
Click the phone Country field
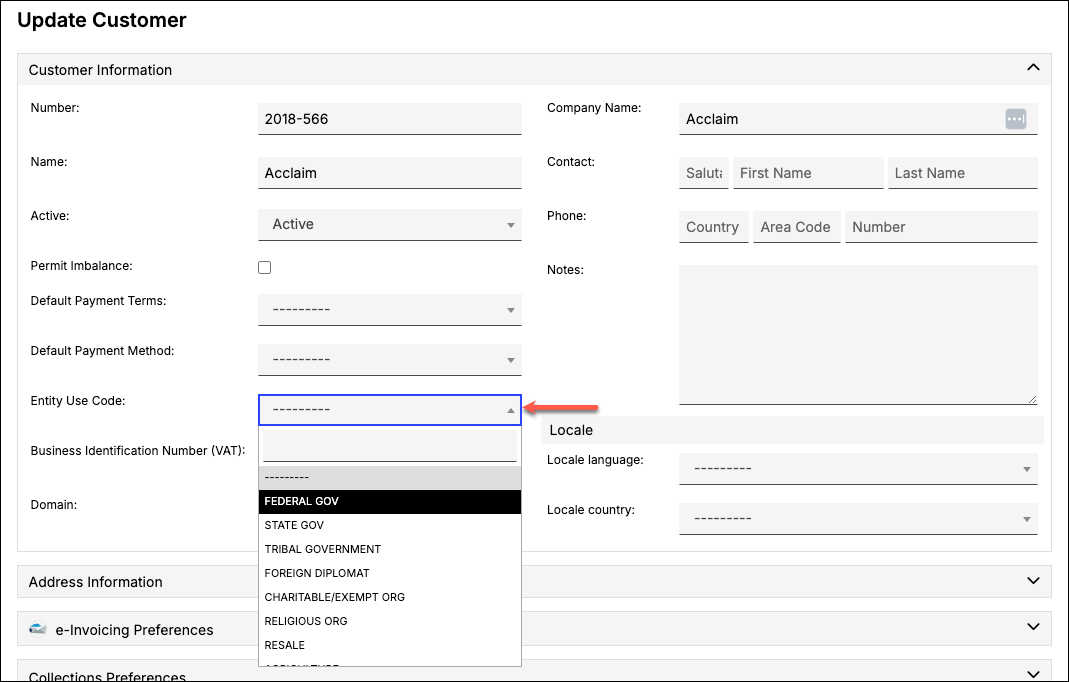click(713, 226)
